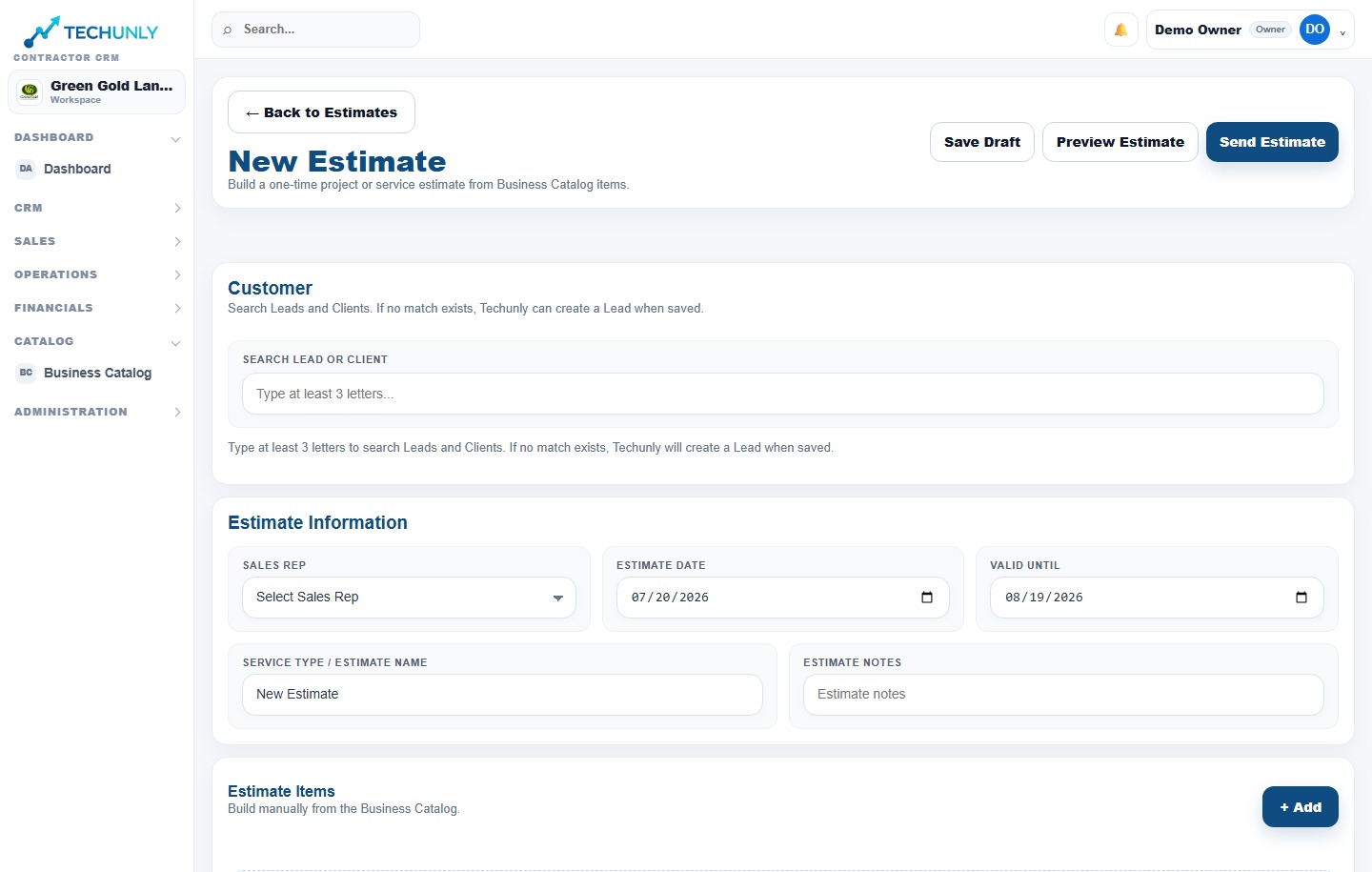The image size is (1372, 872).
Task: Click the DO user avatar
Action: pos(1315,30)
